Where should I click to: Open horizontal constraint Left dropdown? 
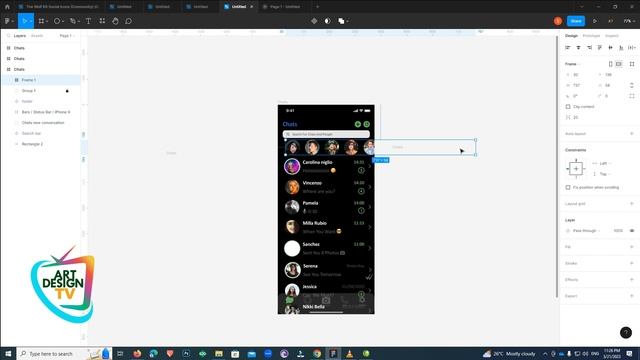605,163
